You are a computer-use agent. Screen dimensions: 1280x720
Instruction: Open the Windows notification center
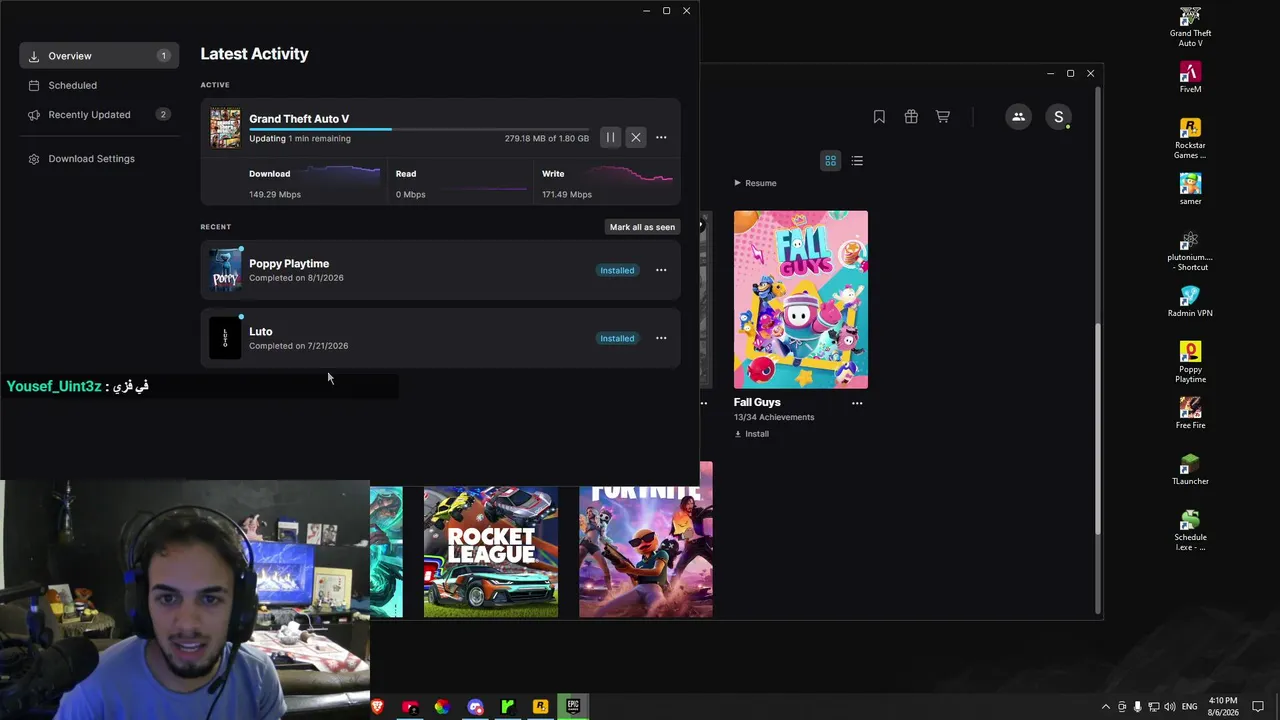point(1258,707)
